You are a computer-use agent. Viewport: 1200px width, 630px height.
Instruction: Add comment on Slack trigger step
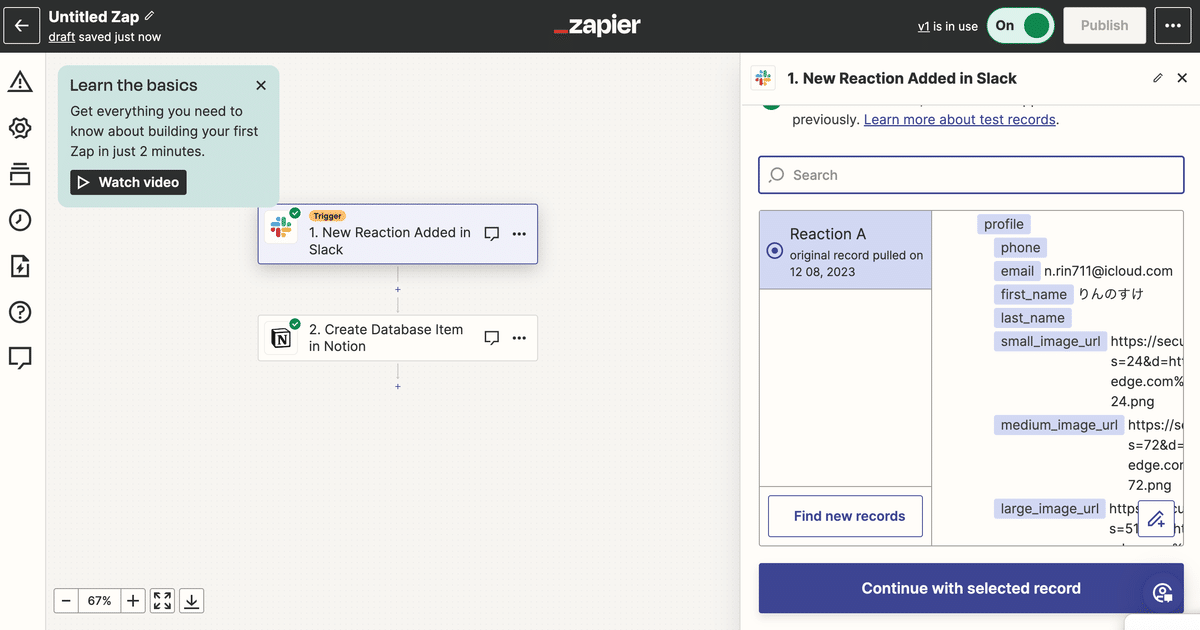[x=492, y=234]
